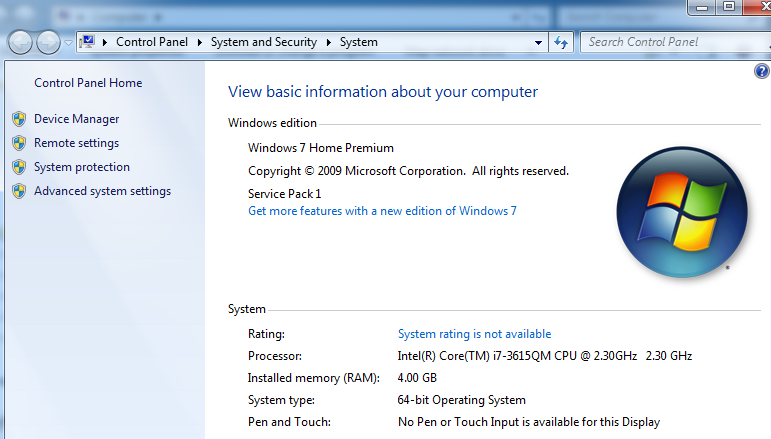Click the Forward navigation arrow button
Image resolution: width=771 pixels, height=439 pixels.
(x=48, y=42)
